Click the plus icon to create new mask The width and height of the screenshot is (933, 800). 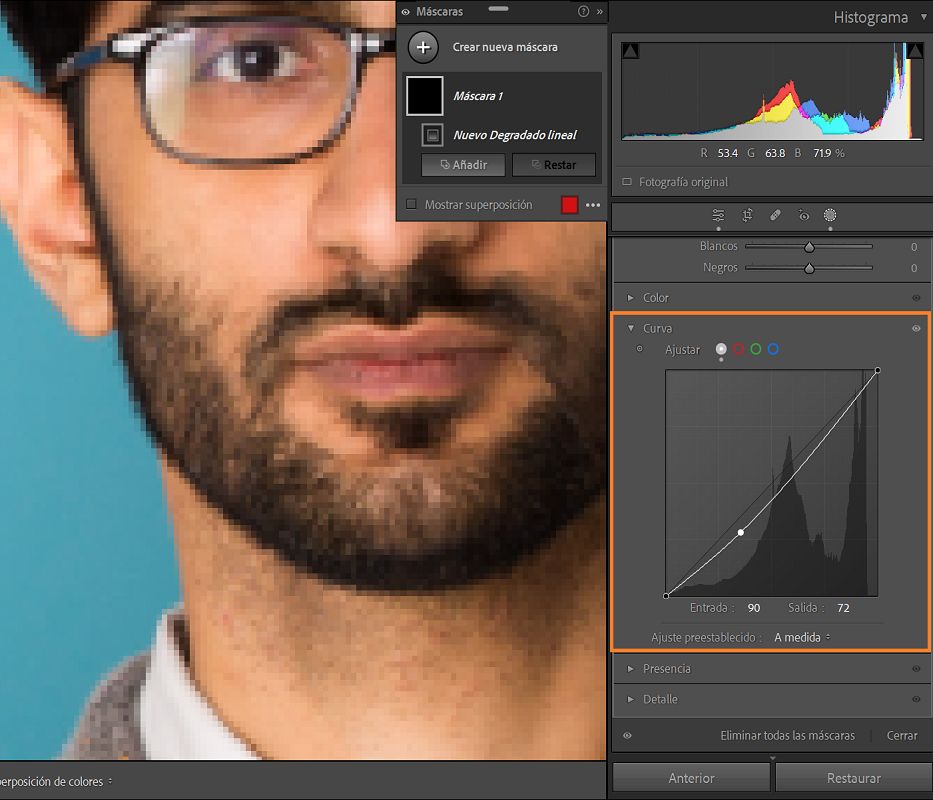(423, 47)
